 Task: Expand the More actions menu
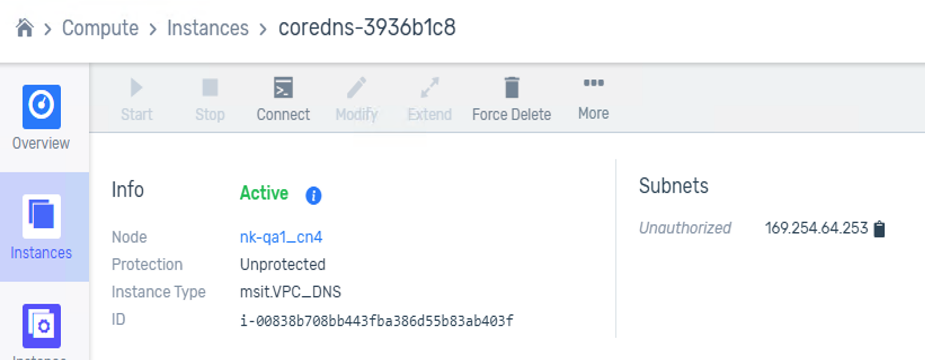[593, 83]
